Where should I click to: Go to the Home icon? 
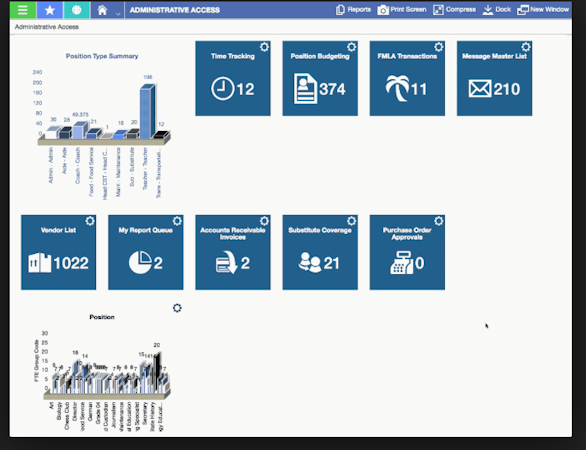point(102,10)
